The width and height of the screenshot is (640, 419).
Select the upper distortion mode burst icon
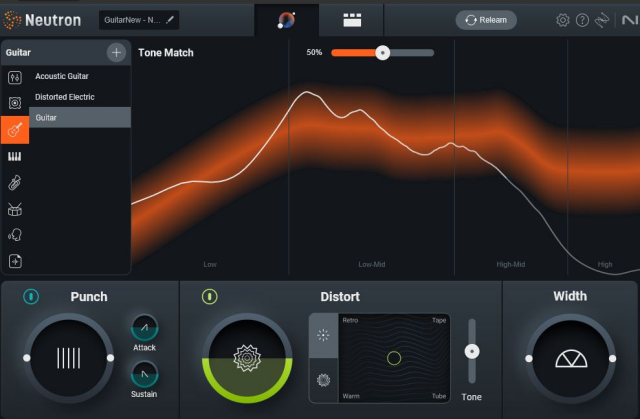(x=323, y=335)
